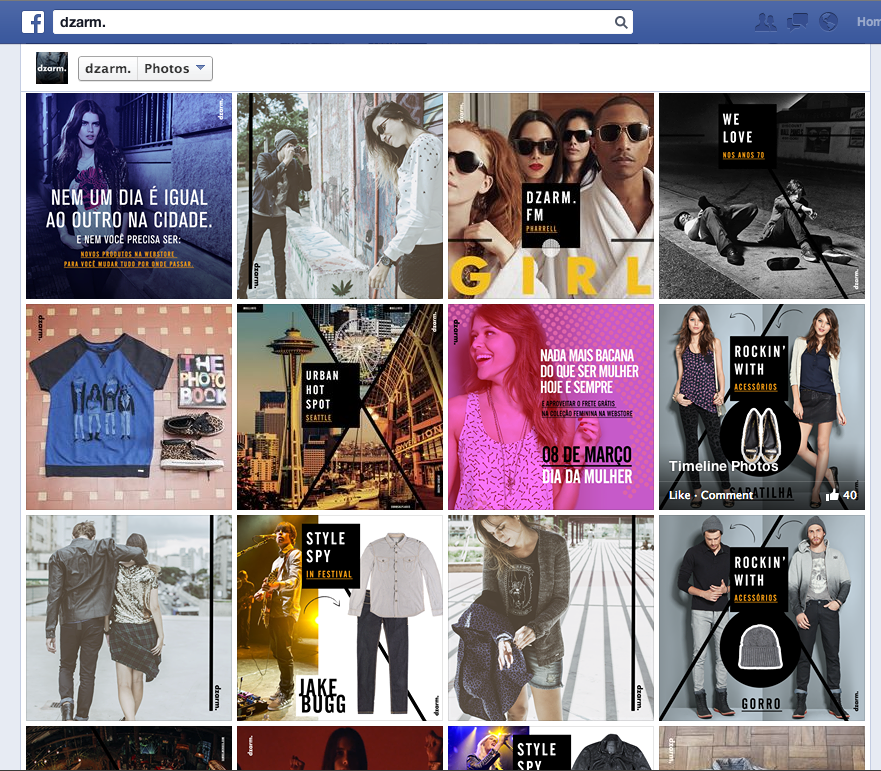Click the Comment link on the photo overlay

(x=726, y=495)
